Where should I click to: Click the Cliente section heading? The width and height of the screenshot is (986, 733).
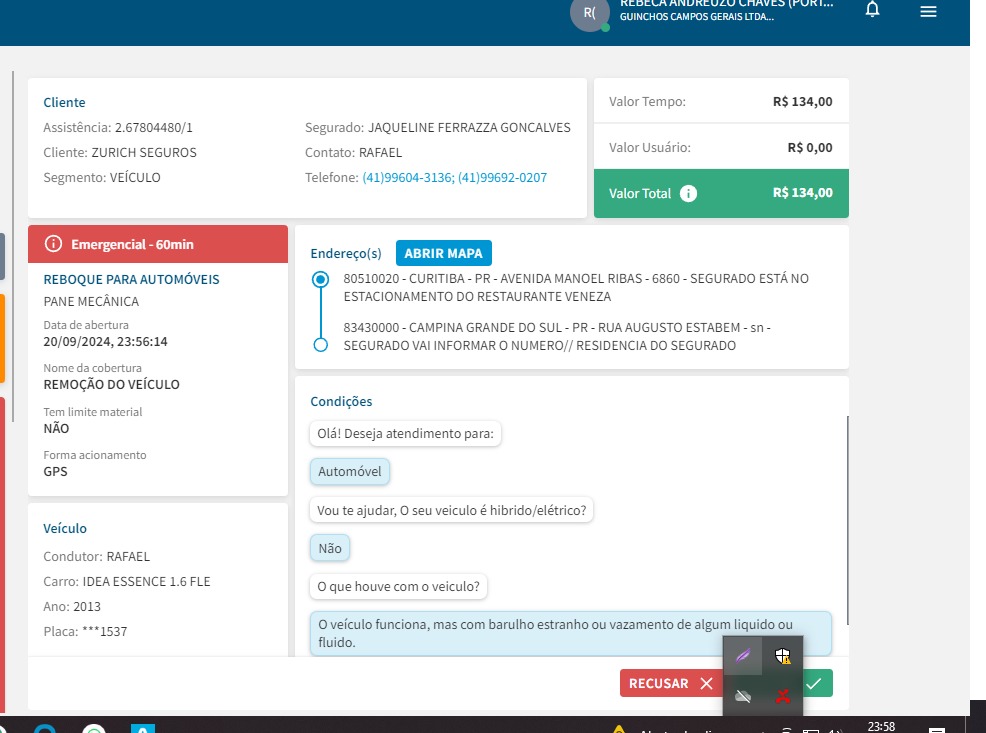coord(64,102)
